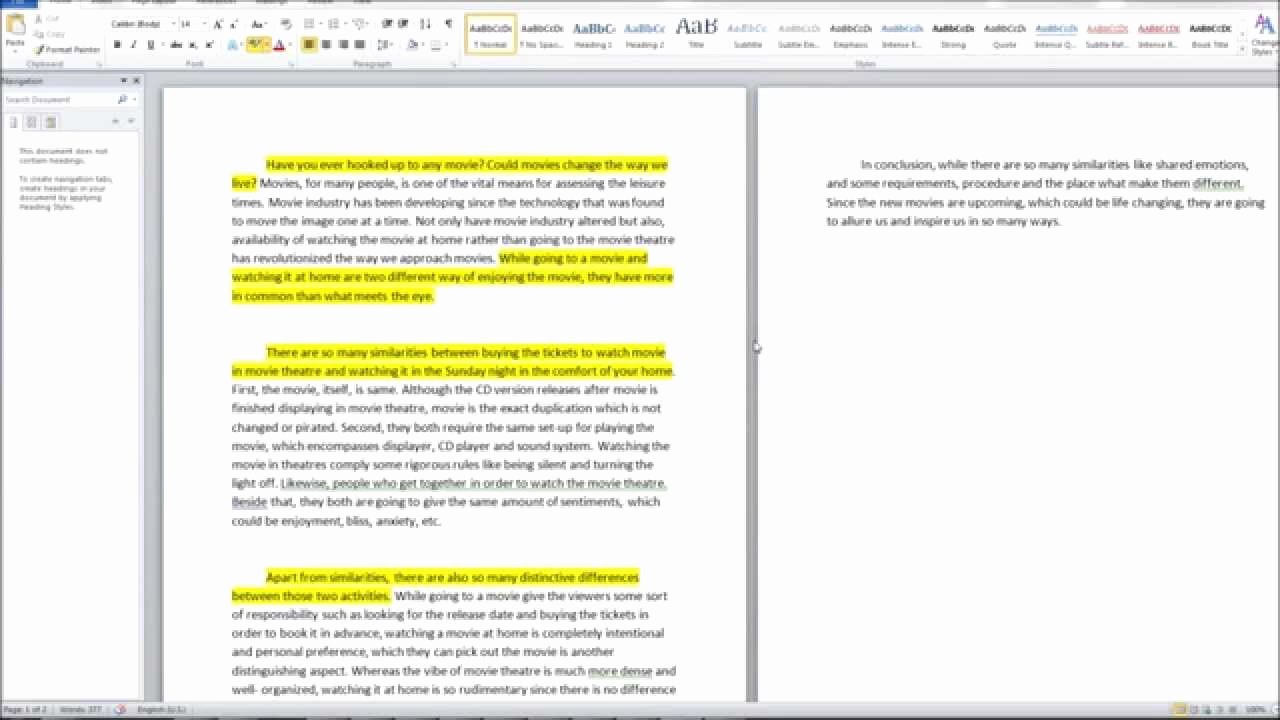Click the Change Styles button

pyautogui.click(x=1265, y=33)
